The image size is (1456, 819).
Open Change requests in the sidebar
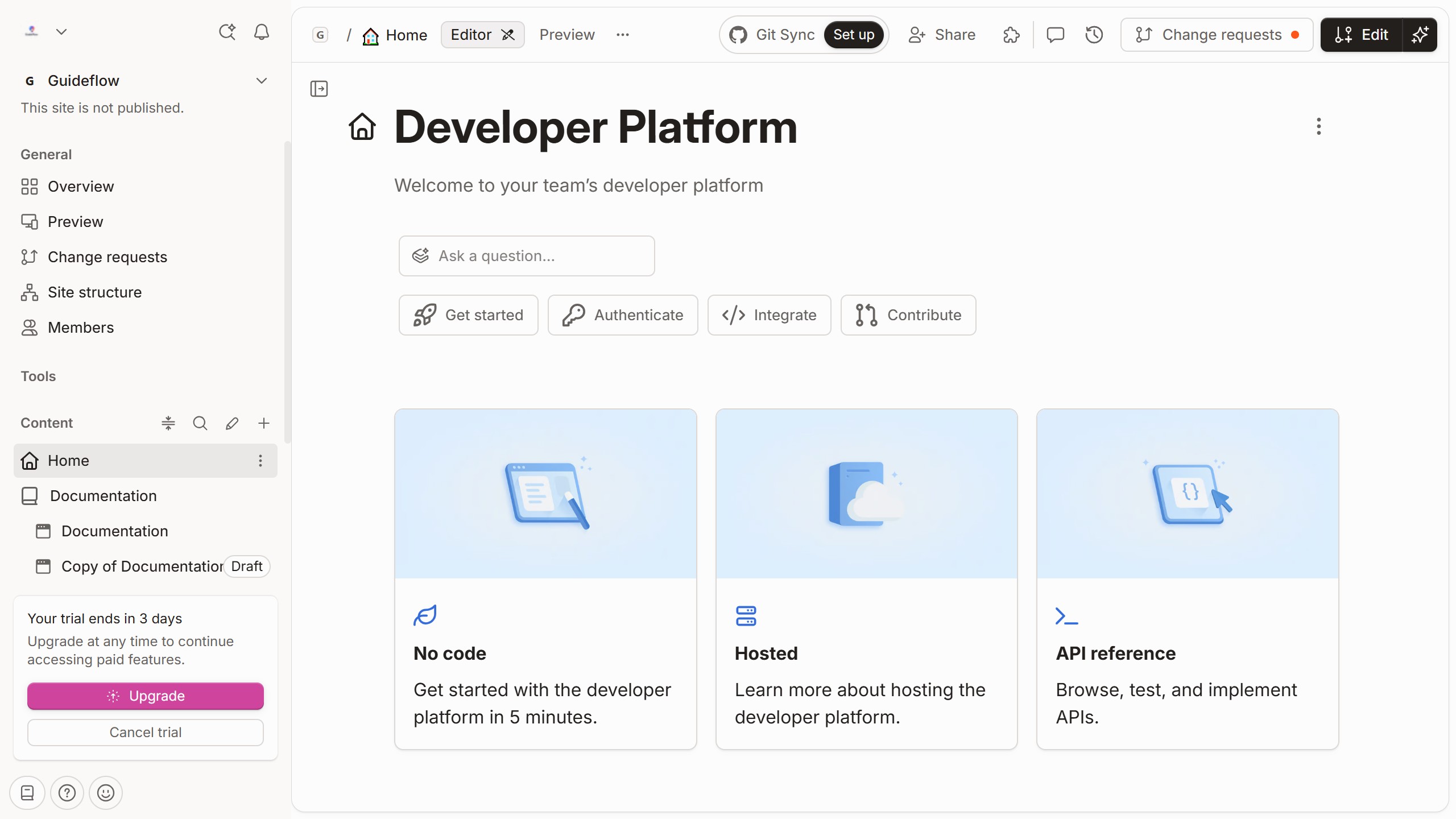point(146,257)
